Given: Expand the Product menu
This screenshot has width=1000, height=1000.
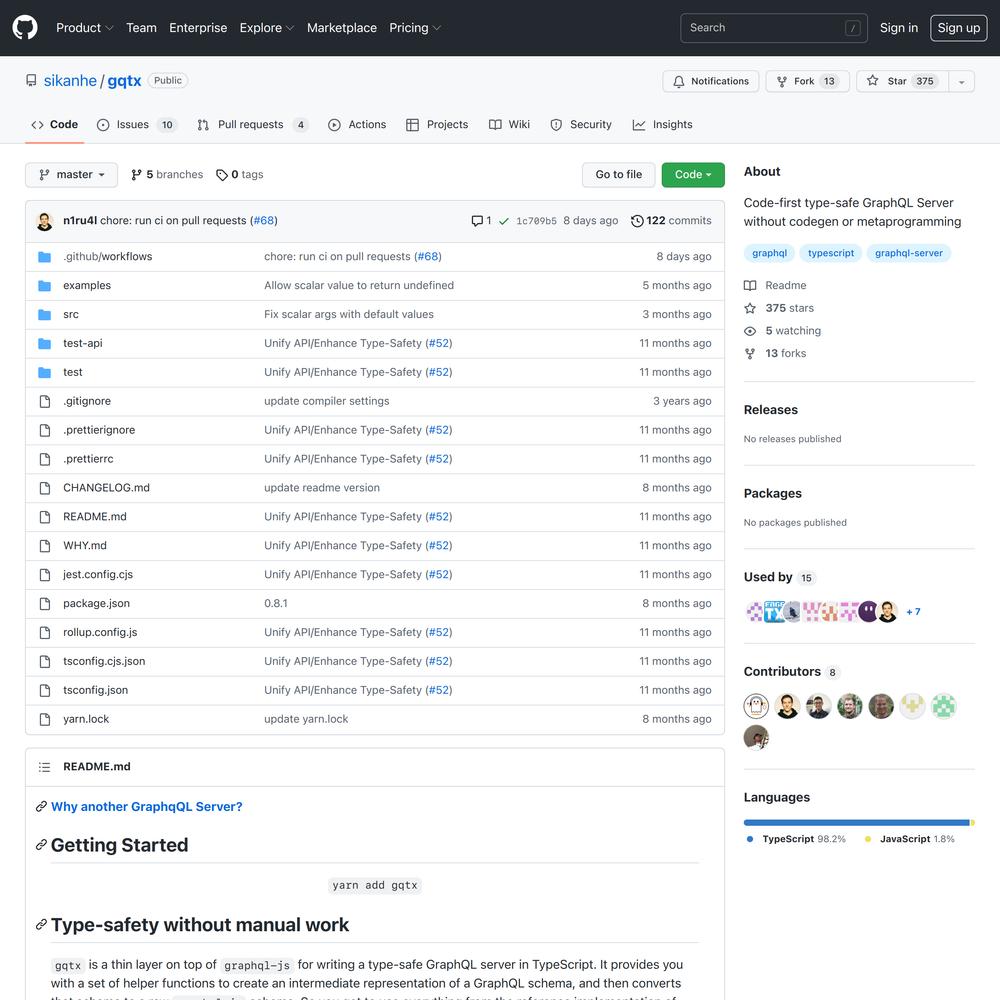Looking at the screenshot, I should (x=85, y=28).
